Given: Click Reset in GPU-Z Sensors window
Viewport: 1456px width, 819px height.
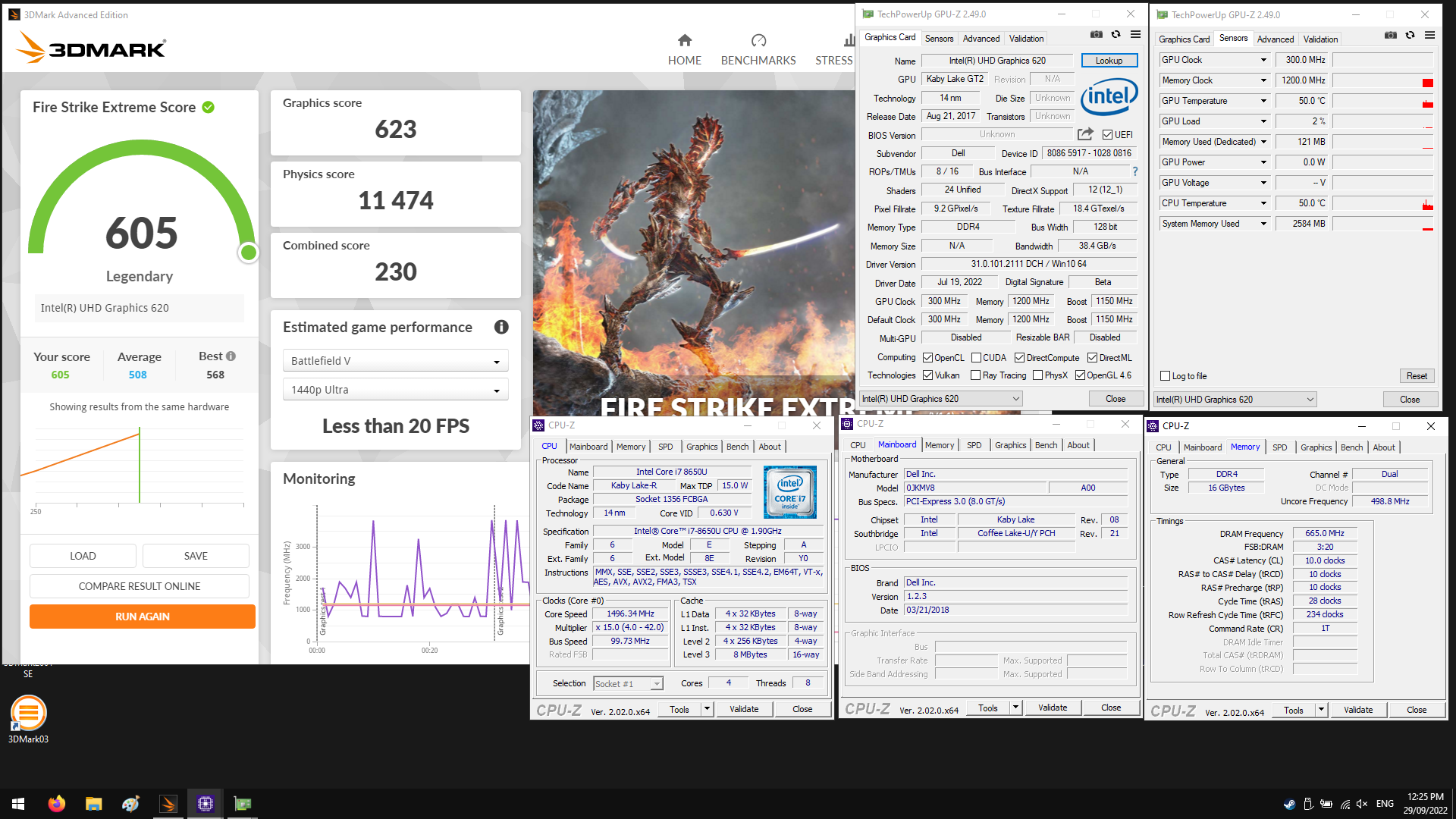Looking at the screenshot, I should click(1417, 376).
